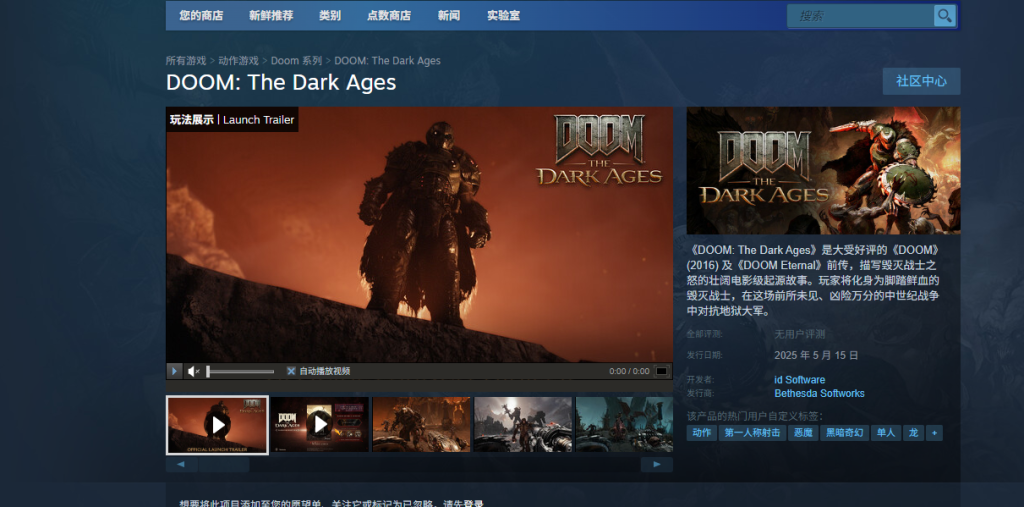Click the search magnifier icon
The width and height of the screenshot is (1024, 507).
(x=944, y=16)
